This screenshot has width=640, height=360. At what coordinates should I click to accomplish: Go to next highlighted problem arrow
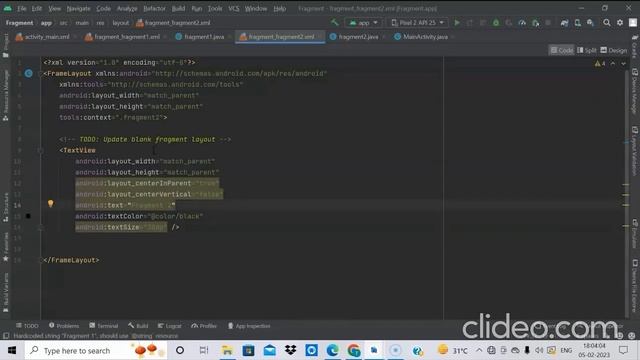click(623, 64)
